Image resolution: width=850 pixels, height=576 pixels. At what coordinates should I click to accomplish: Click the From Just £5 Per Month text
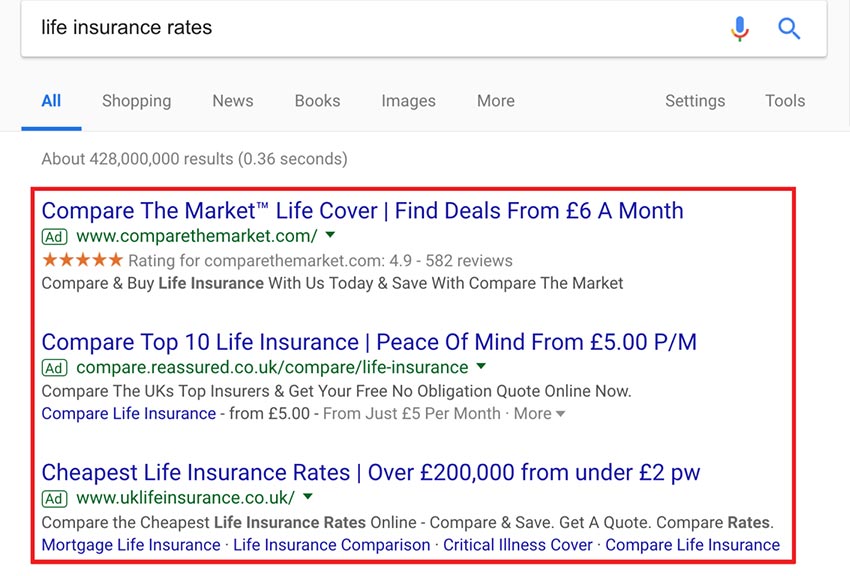pyautogui.click(x=411, y=413)
